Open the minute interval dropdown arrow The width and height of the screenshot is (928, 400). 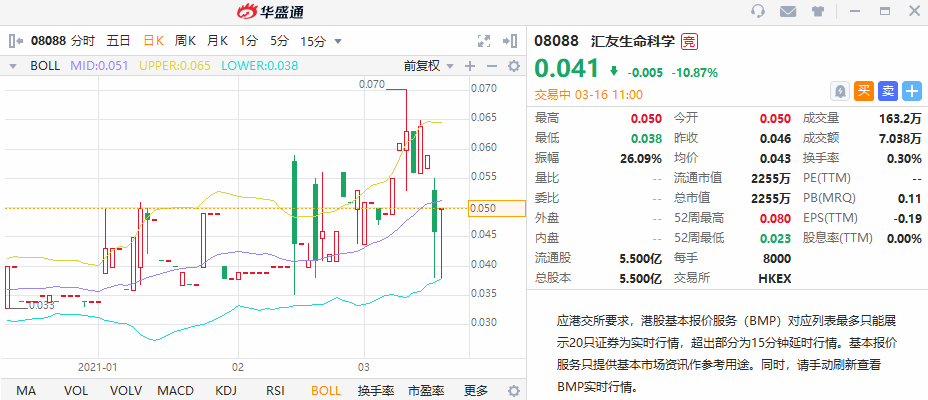pos(338,41)
